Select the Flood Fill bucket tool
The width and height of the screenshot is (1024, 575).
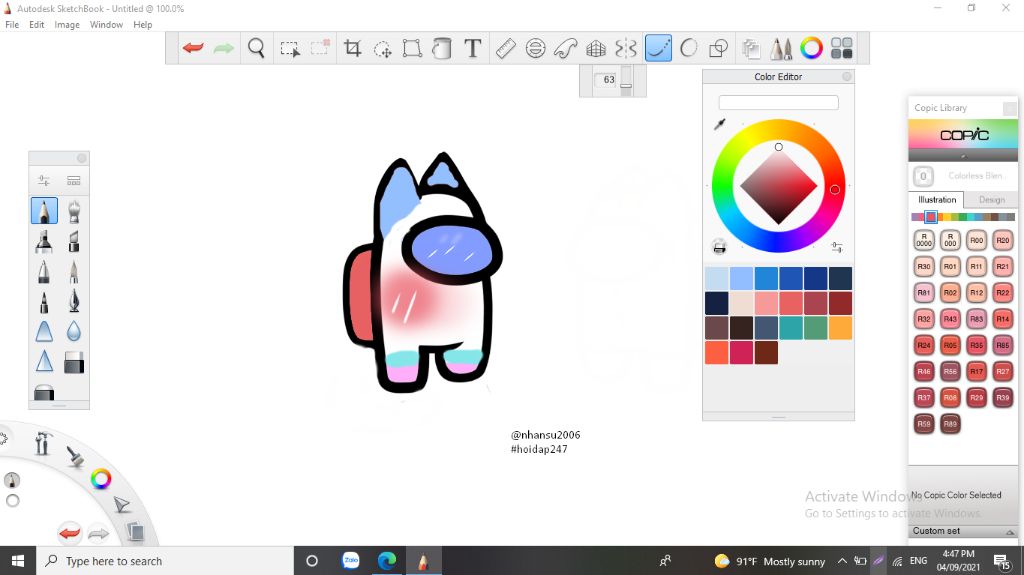tap(442, 48)
